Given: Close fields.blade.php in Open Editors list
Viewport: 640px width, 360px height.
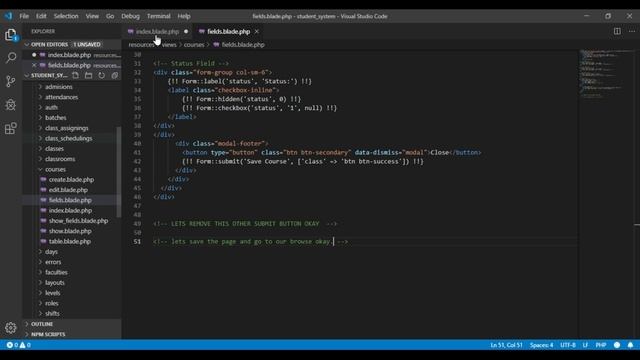Looking at the screenshot, I should (34, 65).
